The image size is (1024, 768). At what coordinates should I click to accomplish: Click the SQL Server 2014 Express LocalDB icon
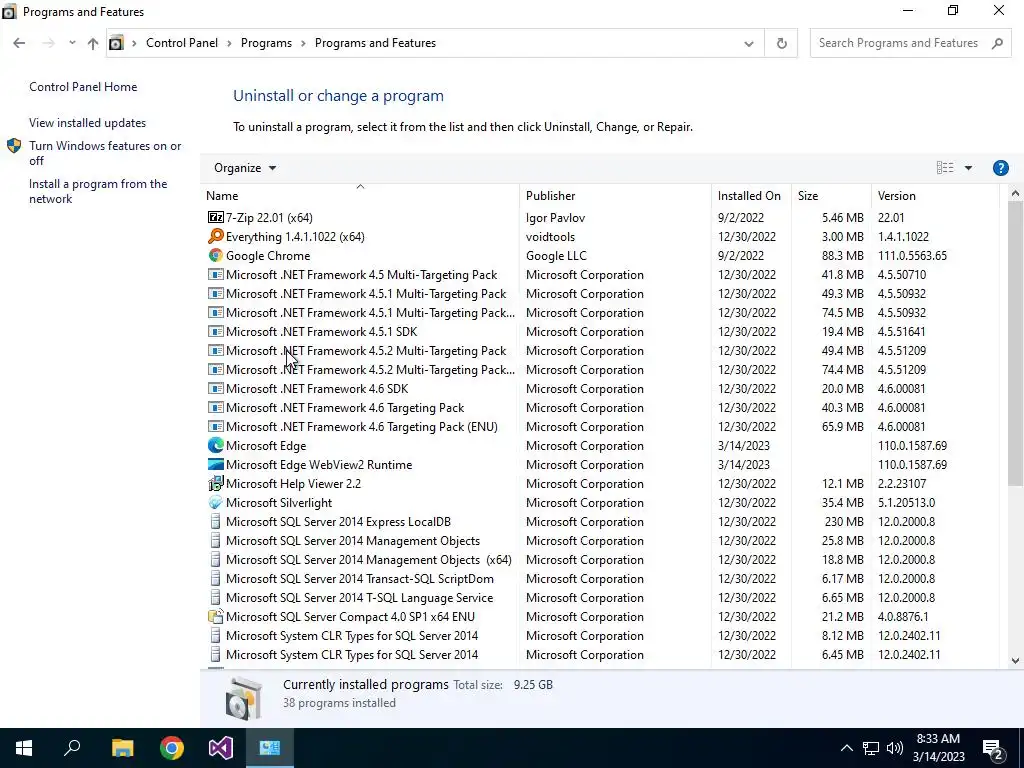pos(216,521)
